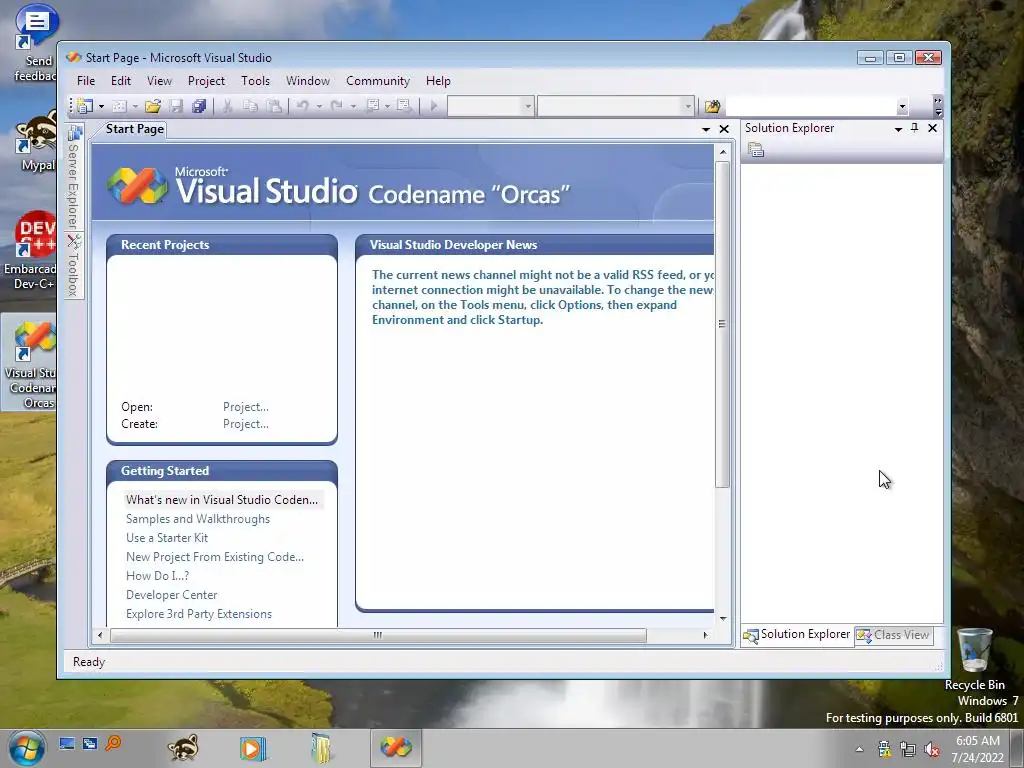Open Solution Explorer window position dropdown

pyautogui.click(x=899, y=129)
